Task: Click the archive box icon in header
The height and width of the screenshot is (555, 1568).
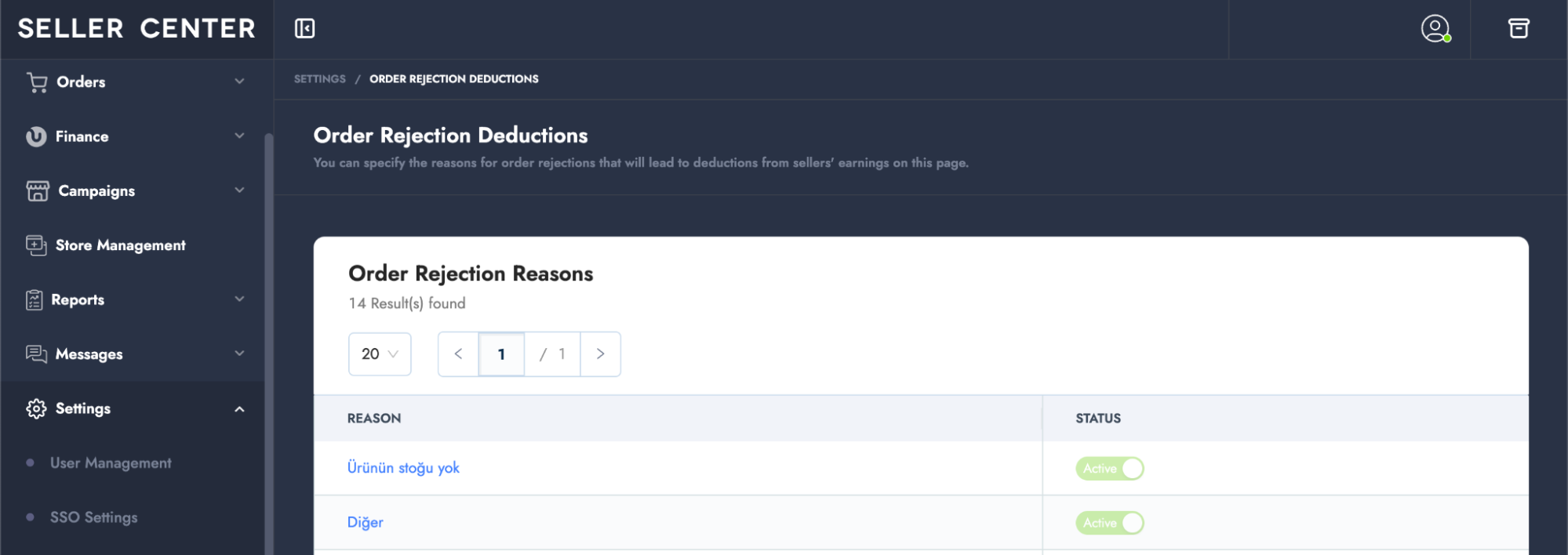Action: pos(1519,29)
